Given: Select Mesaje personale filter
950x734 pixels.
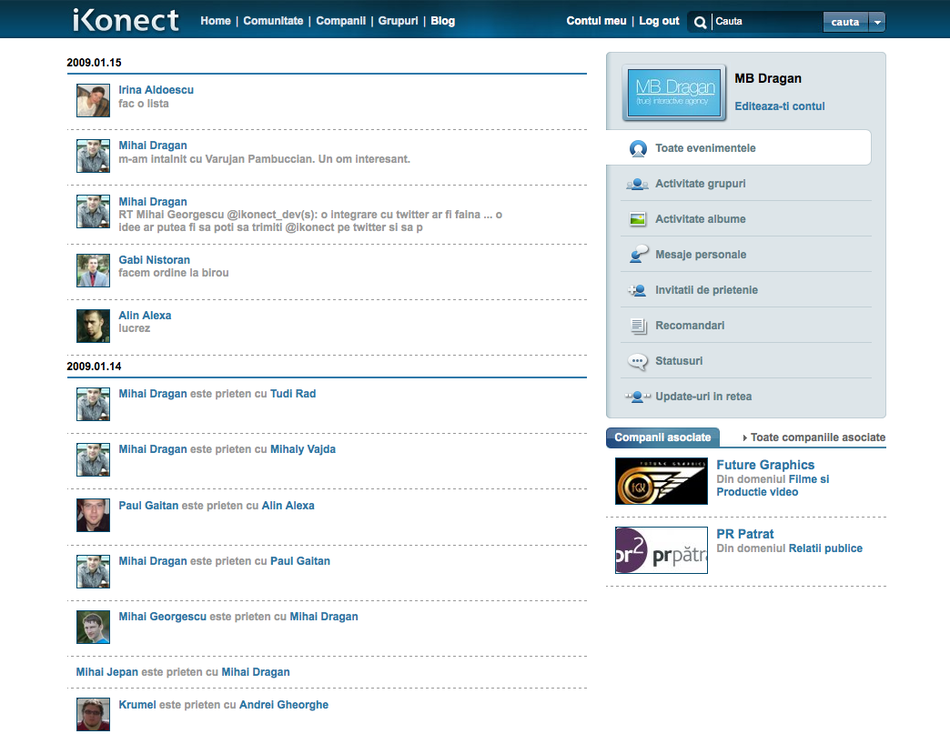Looking at the screenshot, I should pos(701,255).
